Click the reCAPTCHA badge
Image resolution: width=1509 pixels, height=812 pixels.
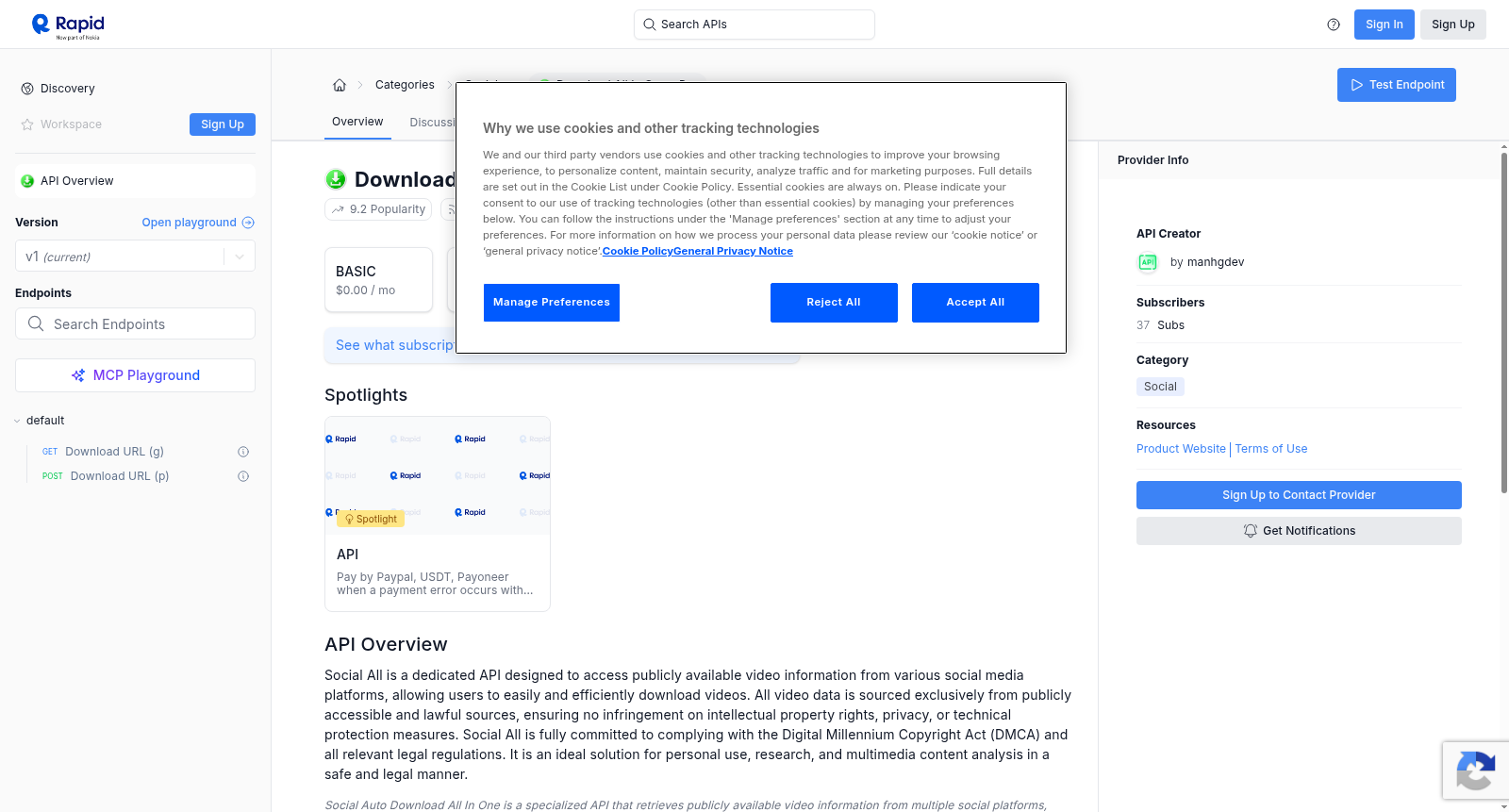[x=1475, y=771]
